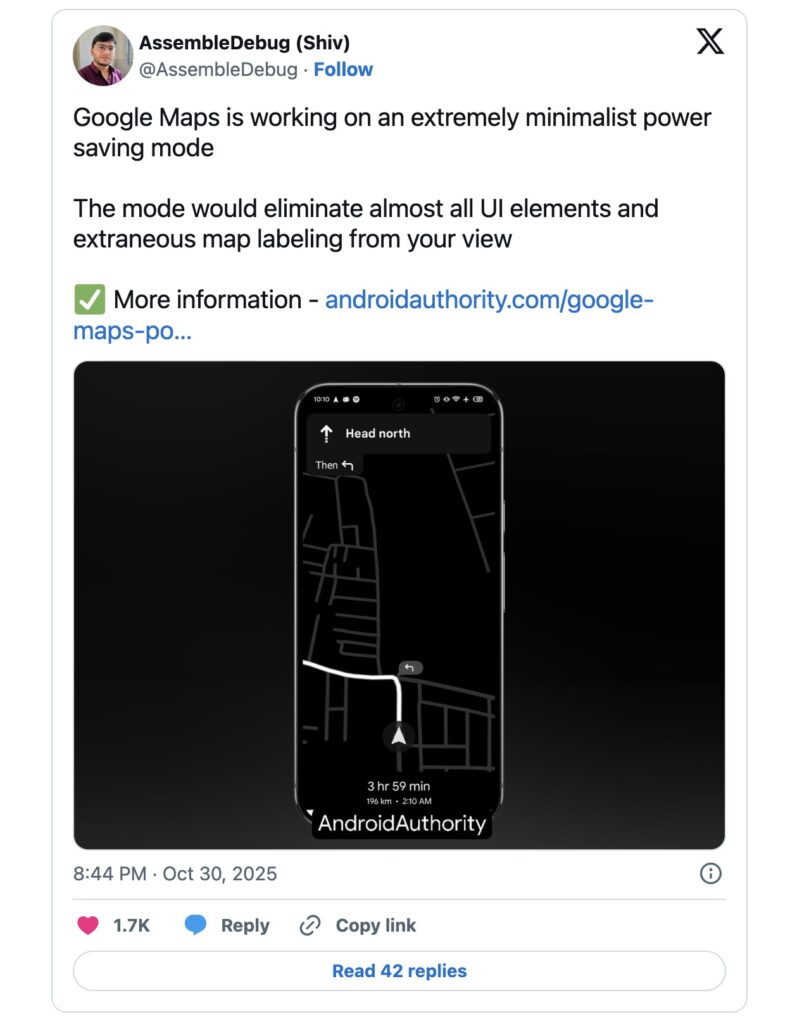Follow the AssembleDebug account
The width and height of the screenshot is (790, 1024).
click(343, 69)
